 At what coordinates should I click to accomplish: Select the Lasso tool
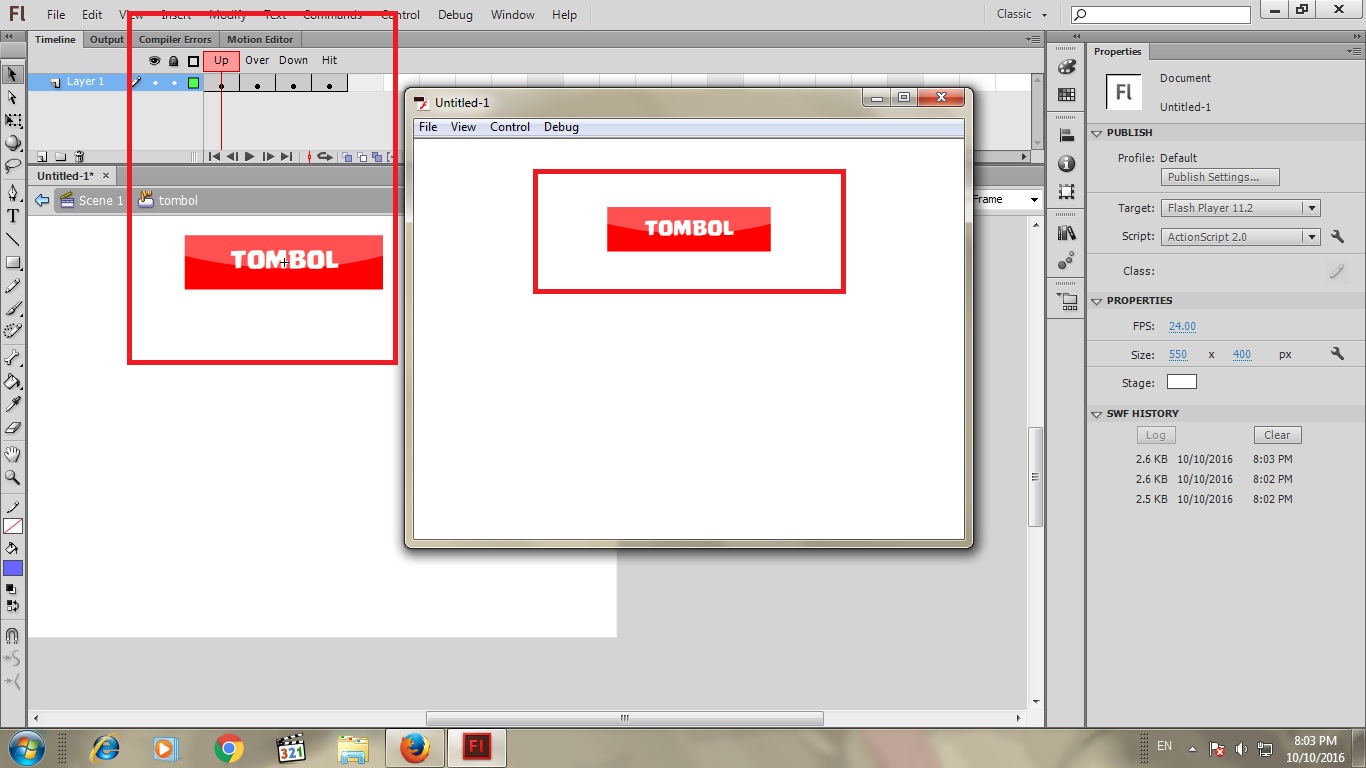13,166
